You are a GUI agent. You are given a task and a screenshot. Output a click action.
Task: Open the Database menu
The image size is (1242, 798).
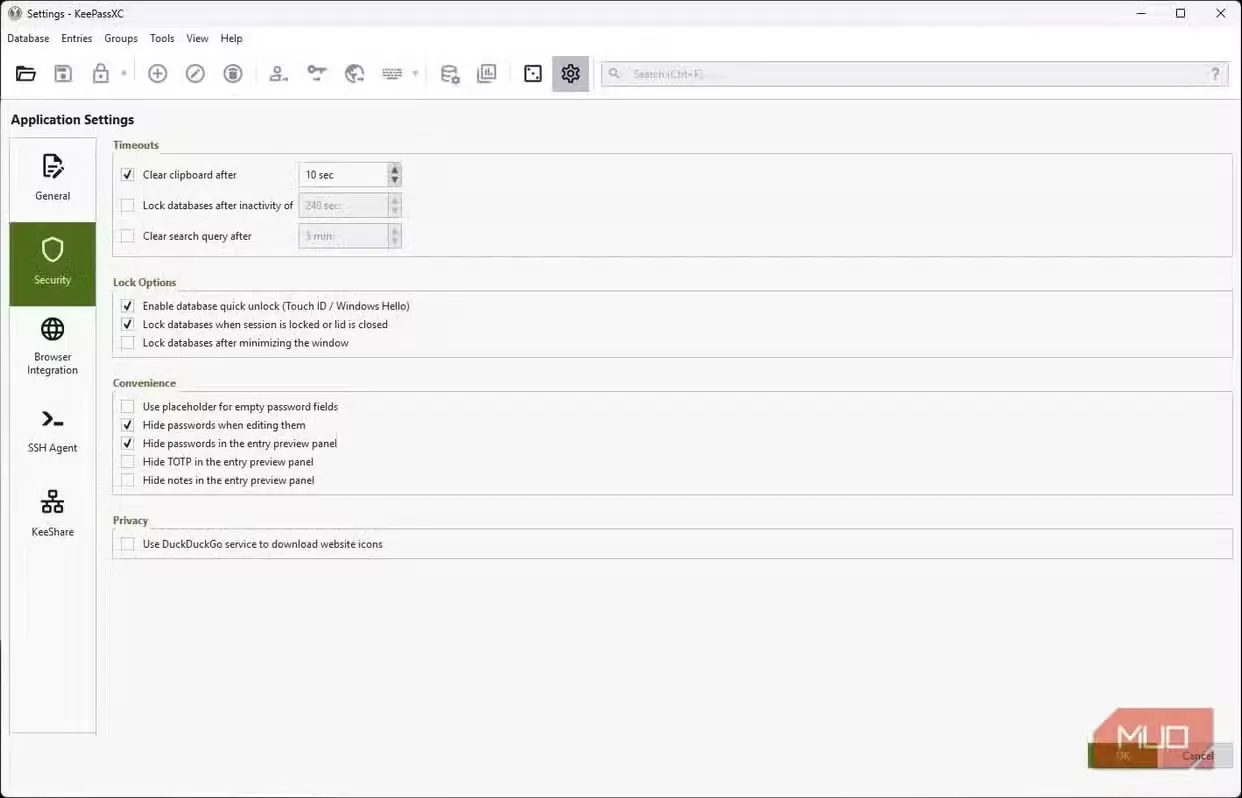pos(28,38)
